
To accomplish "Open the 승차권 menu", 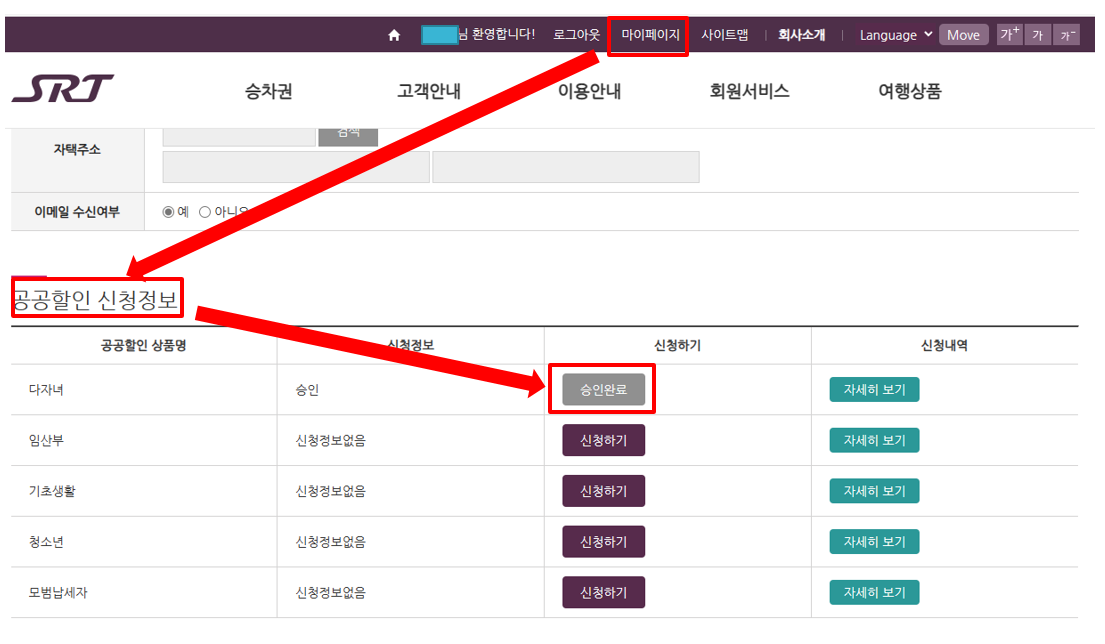I will pos(265,89).
